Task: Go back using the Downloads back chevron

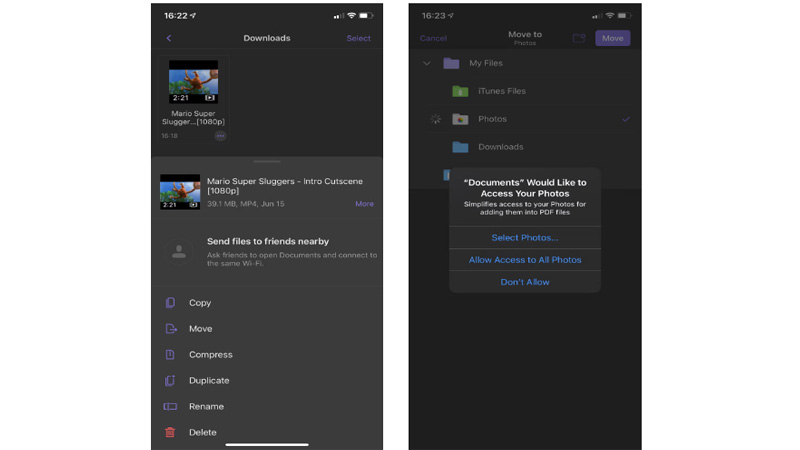Action: [x=168, y=38]
